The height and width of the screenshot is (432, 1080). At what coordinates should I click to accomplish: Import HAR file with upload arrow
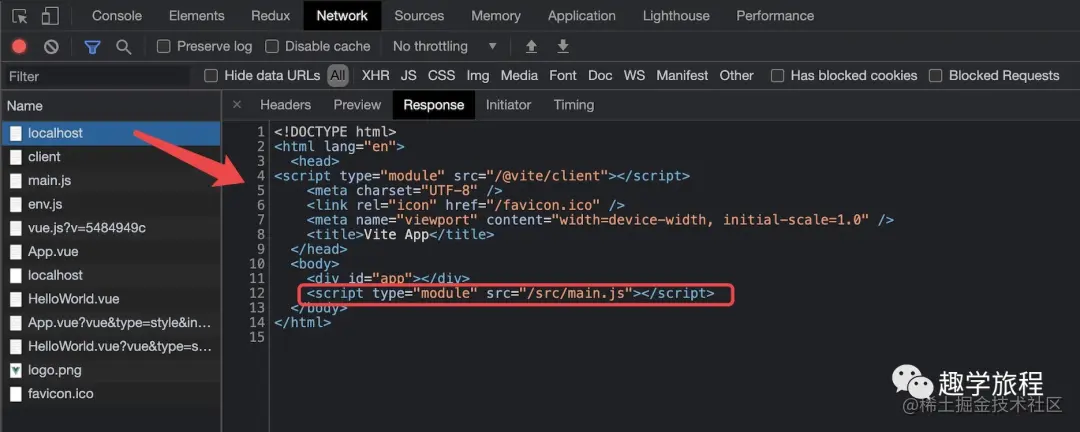(x=531, y=46)
